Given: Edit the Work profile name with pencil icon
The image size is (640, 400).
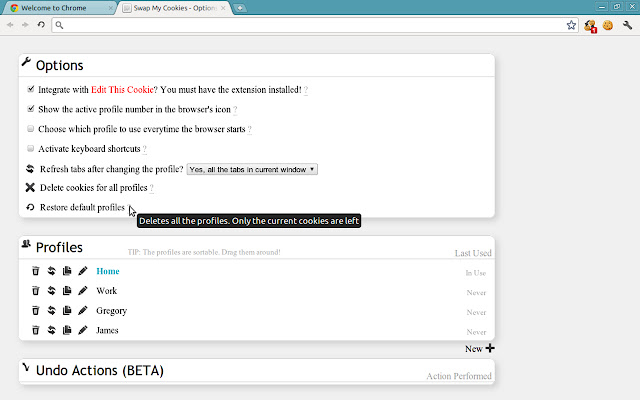Looking at the screenshot, I should 83,291.
